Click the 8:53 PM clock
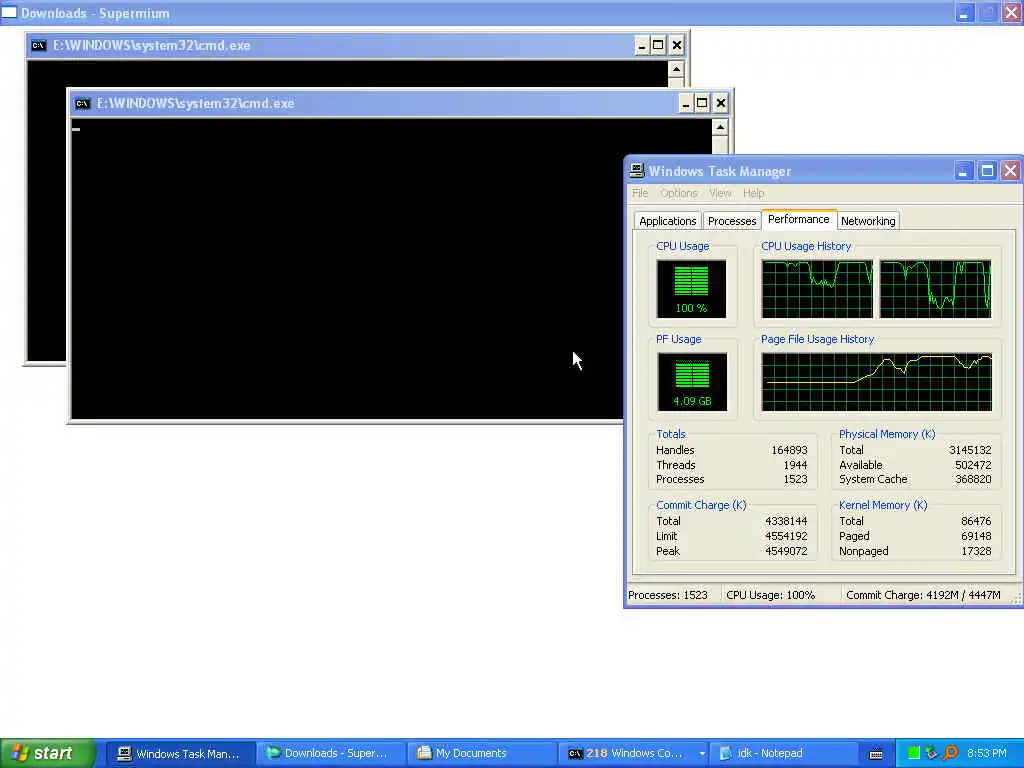 point(986,754)
